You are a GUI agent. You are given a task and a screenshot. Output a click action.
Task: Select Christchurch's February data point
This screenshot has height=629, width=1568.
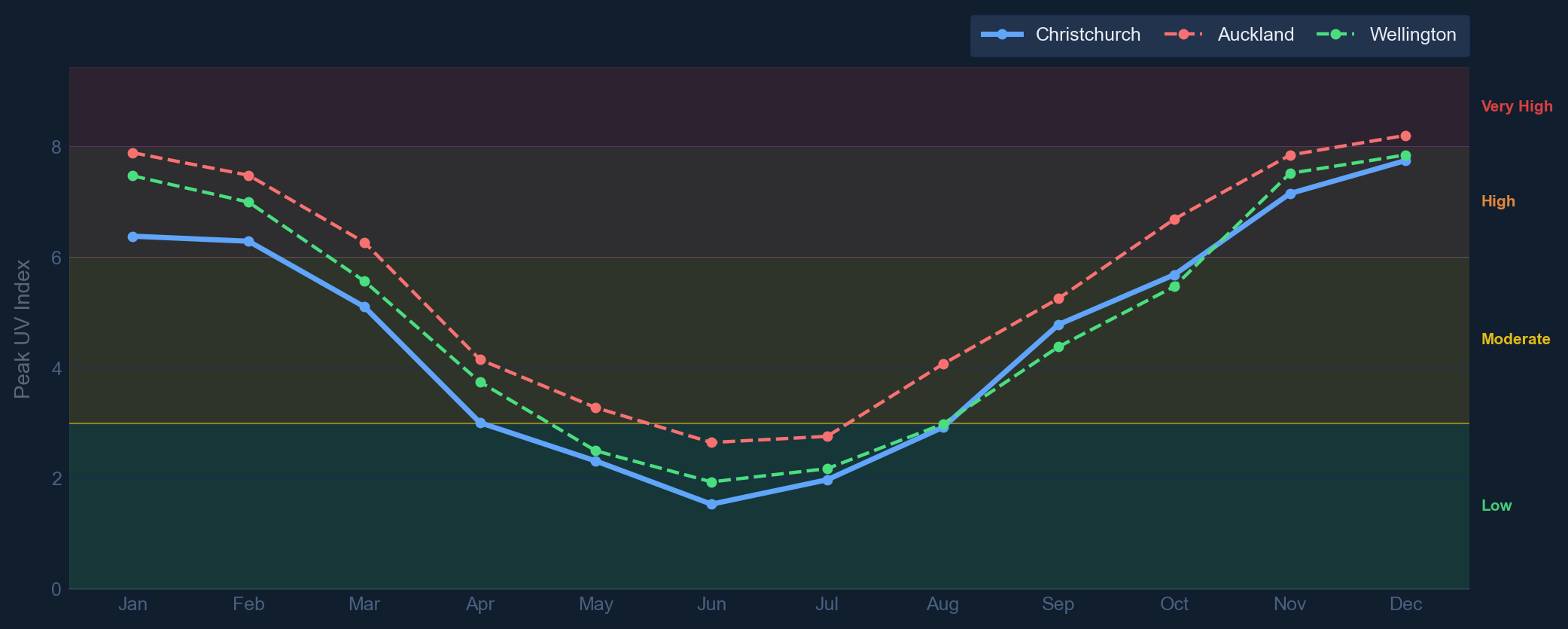(249, 241)
